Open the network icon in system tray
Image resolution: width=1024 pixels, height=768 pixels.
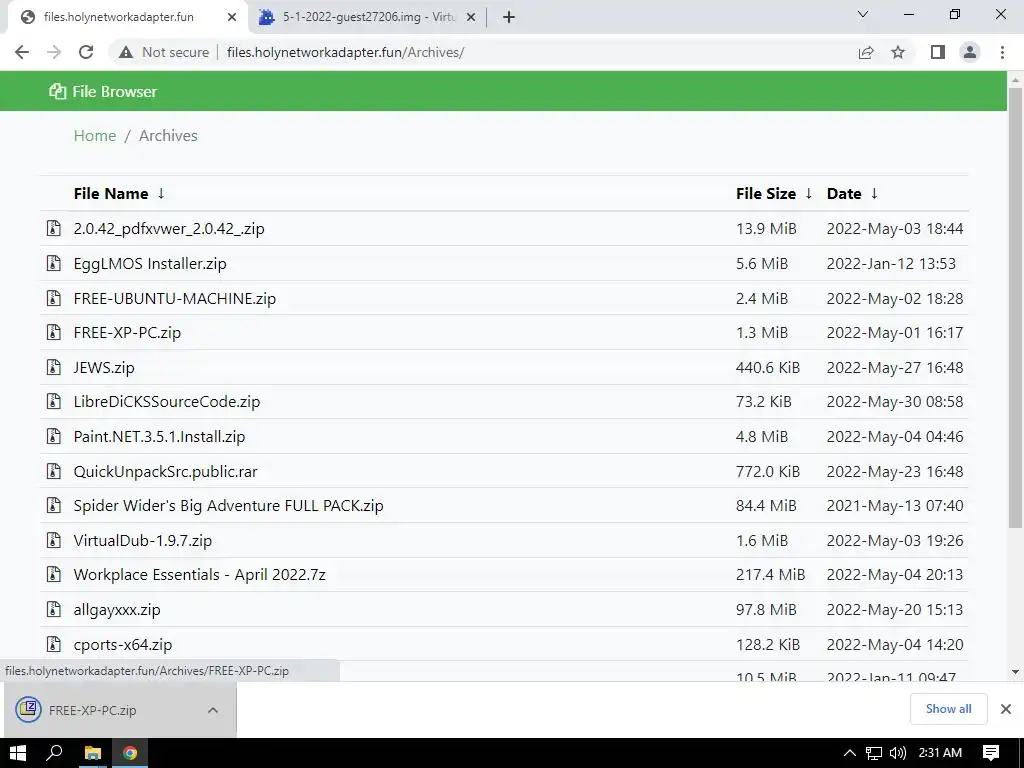874,753
